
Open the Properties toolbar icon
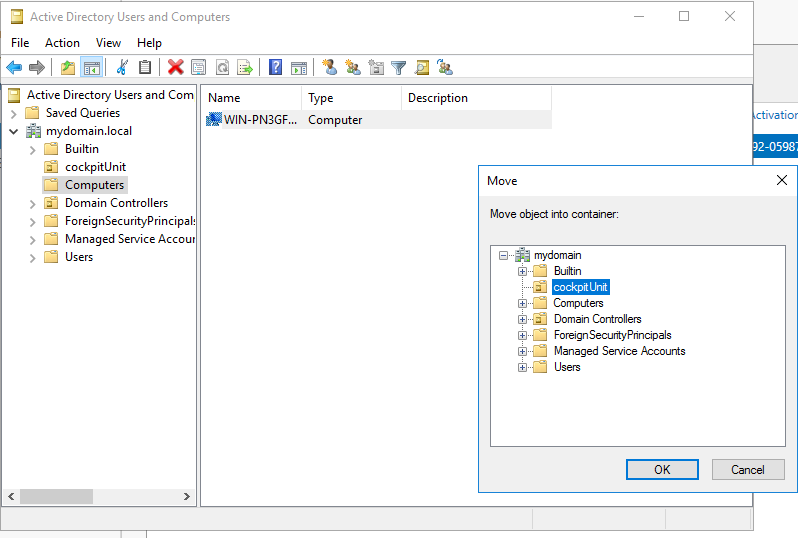198,67
